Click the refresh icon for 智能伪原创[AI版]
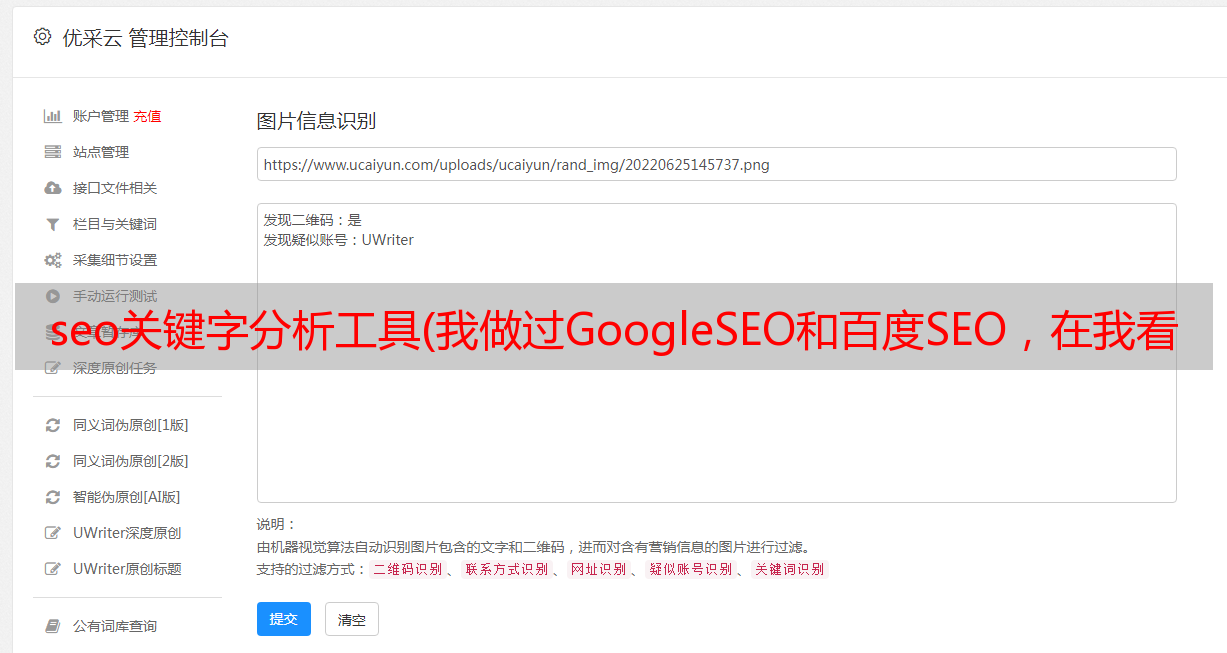The width and height of the screenshot is (1227, 653). tap(53, 497)
